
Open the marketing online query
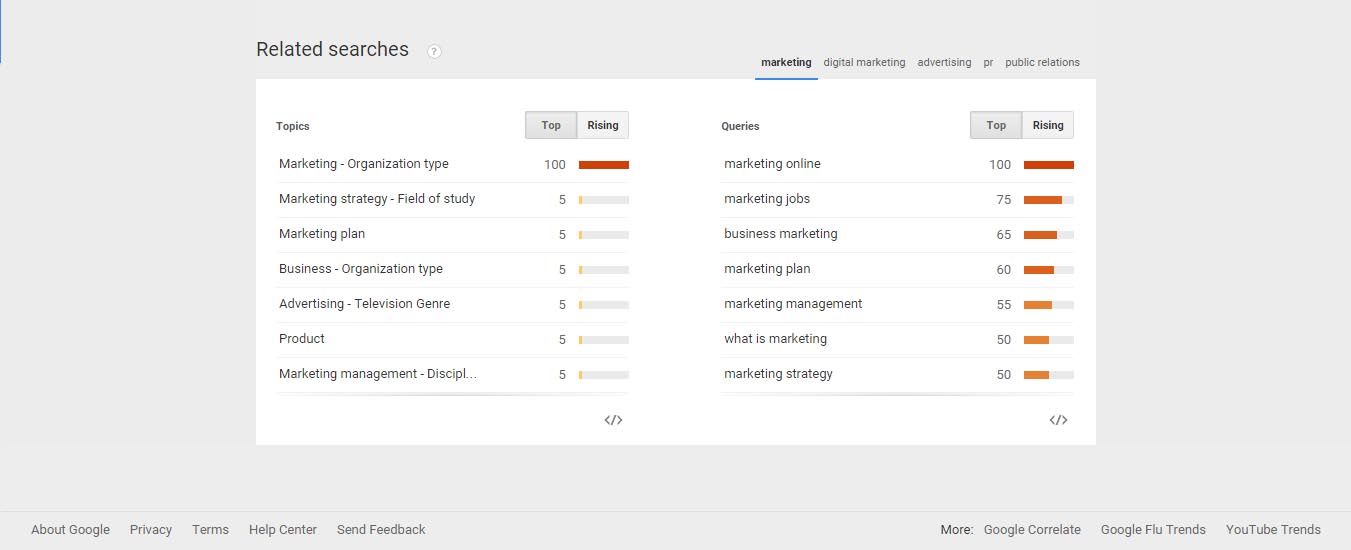pos(772,164)
